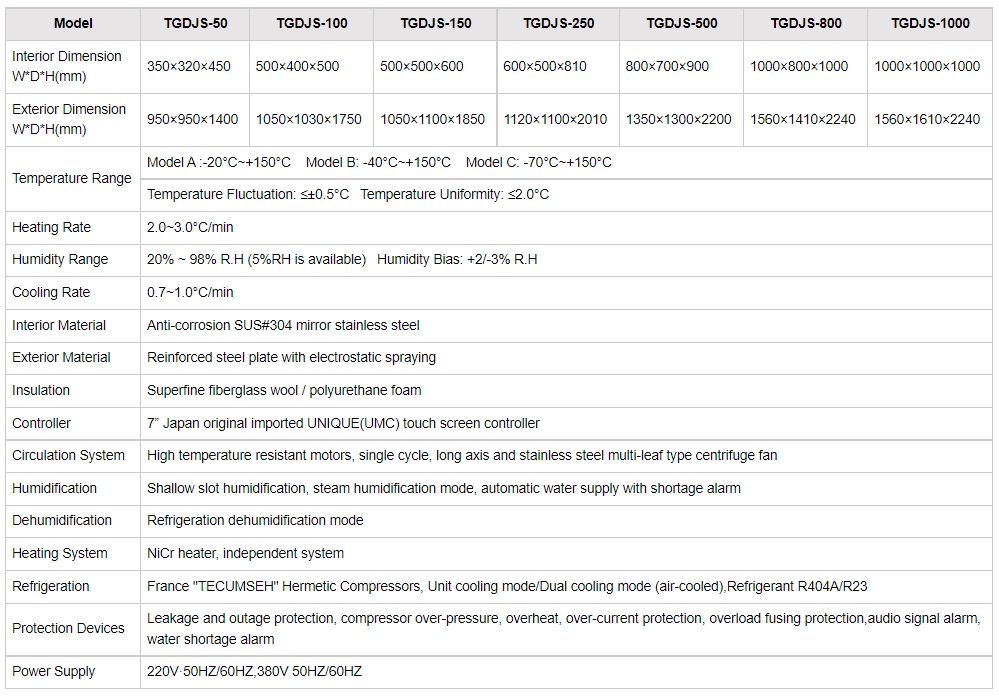999x697 pixels.
Task: Select the Circulation System row label
Action: (68, 455)
